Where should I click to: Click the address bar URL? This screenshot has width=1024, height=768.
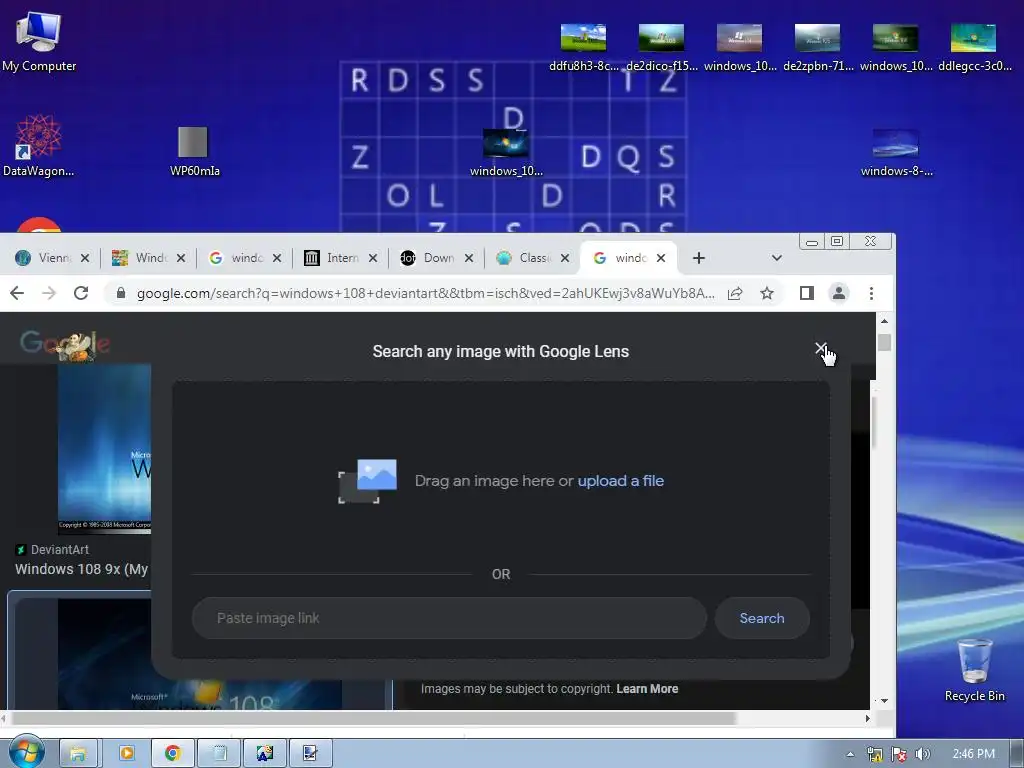coord(425,293)
